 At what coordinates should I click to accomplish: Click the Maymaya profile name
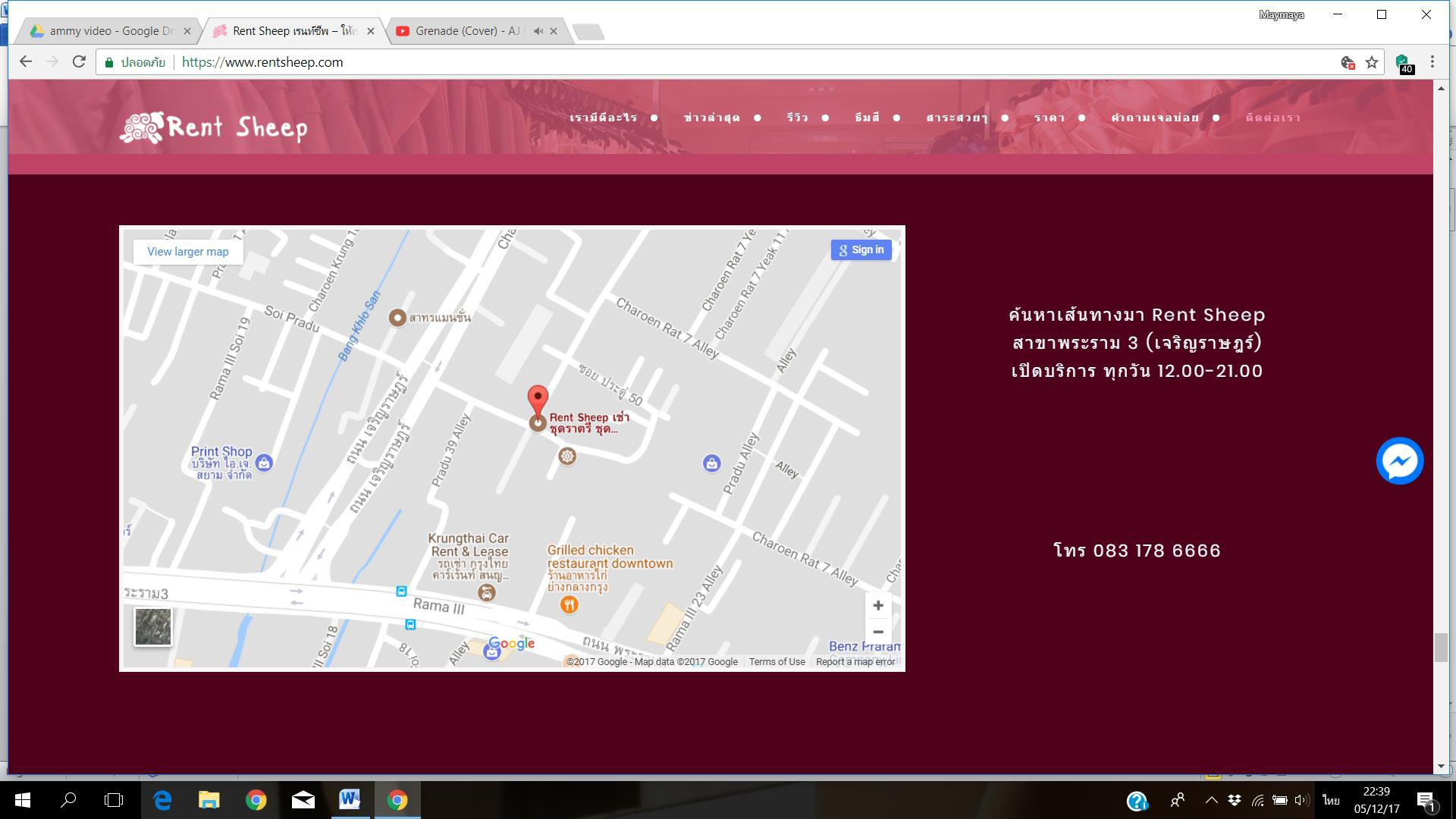click(1282, 14)
